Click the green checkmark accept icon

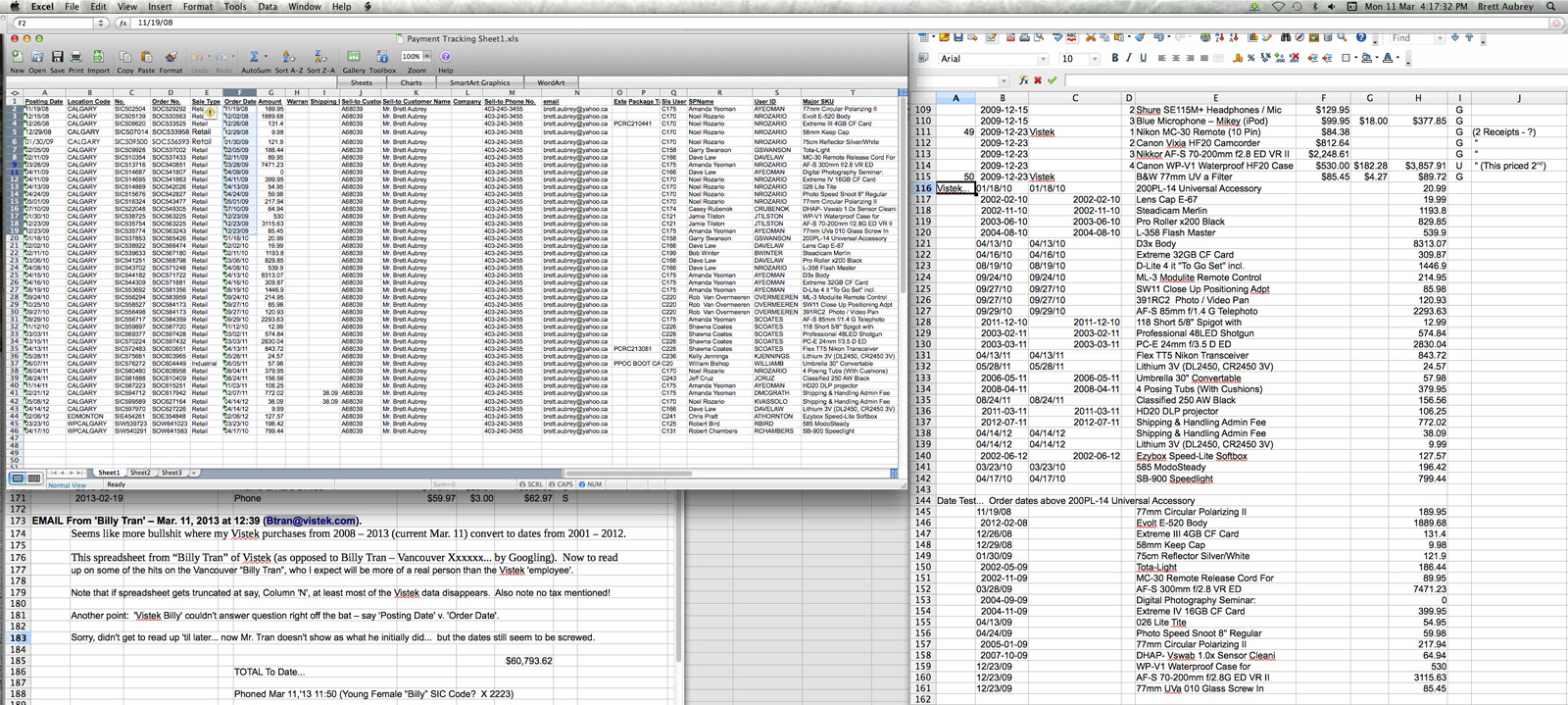(x=1053, y=80)
